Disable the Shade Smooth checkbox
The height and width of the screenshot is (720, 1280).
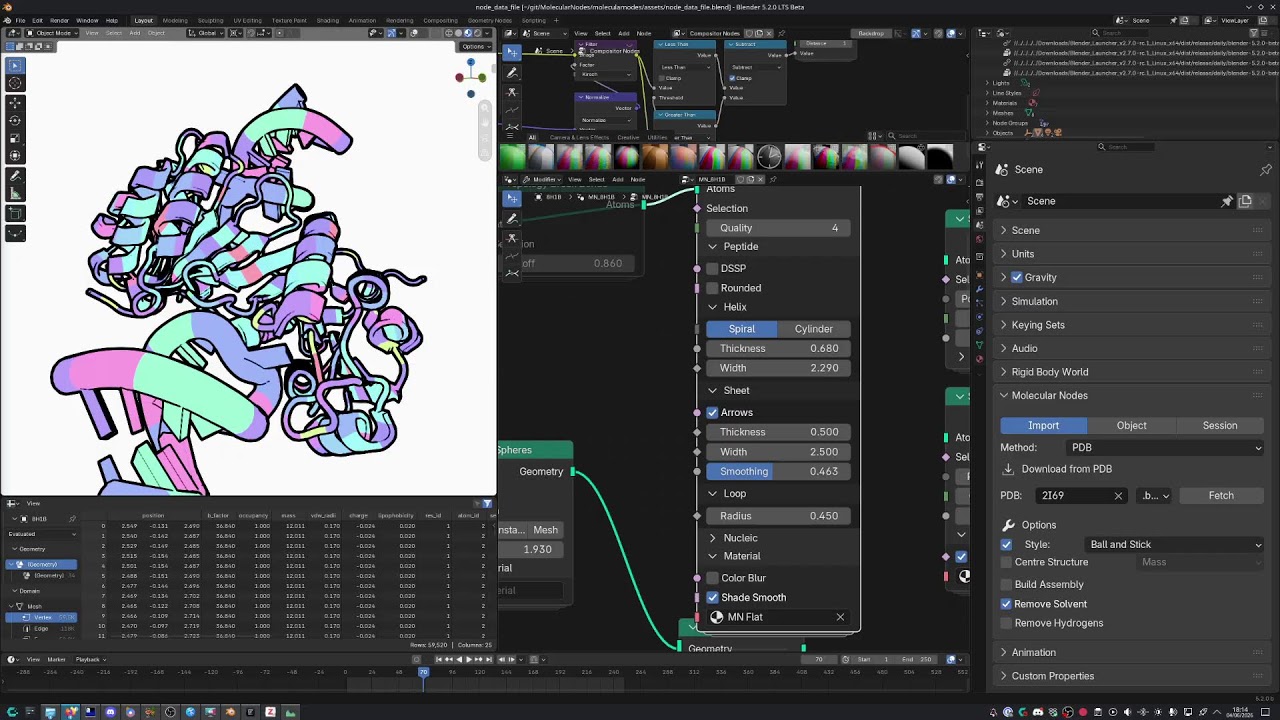pos(712,597)
